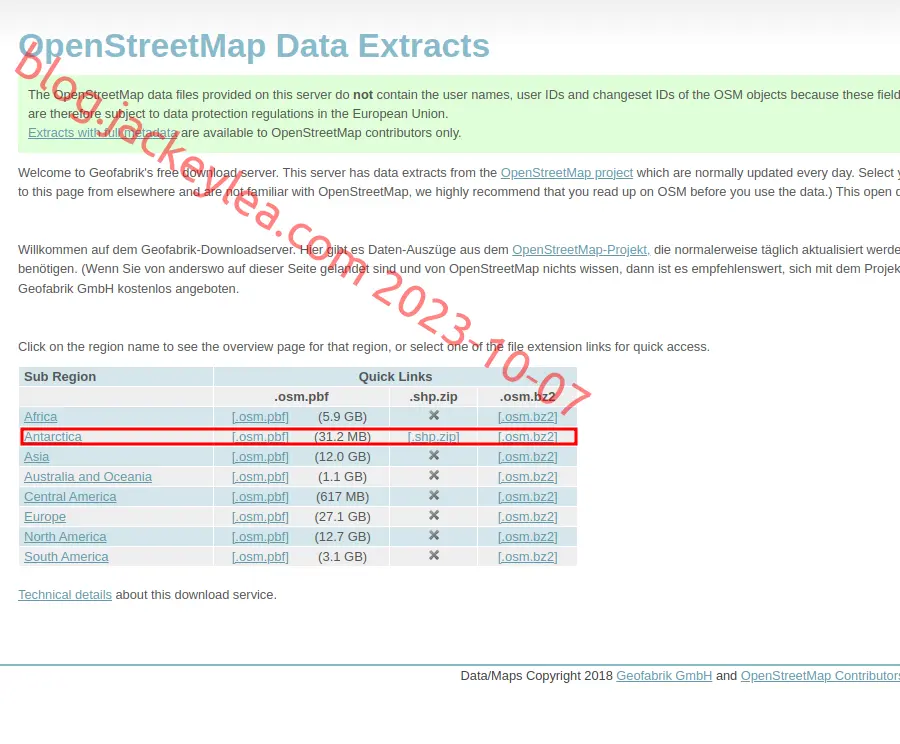
Task: Click the unavailable shp.zip X for Europe
Action: point(434,516)
